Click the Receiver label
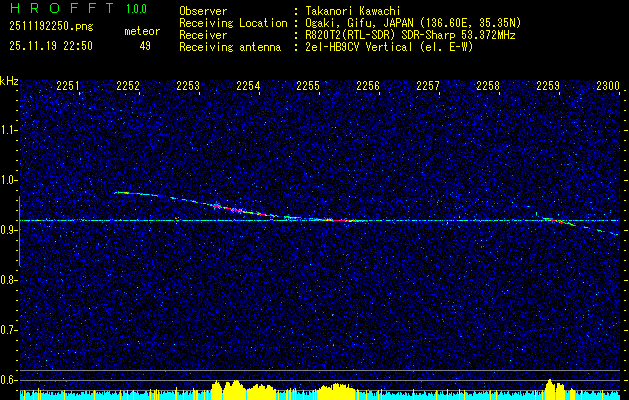 click(x=203, y=35)
